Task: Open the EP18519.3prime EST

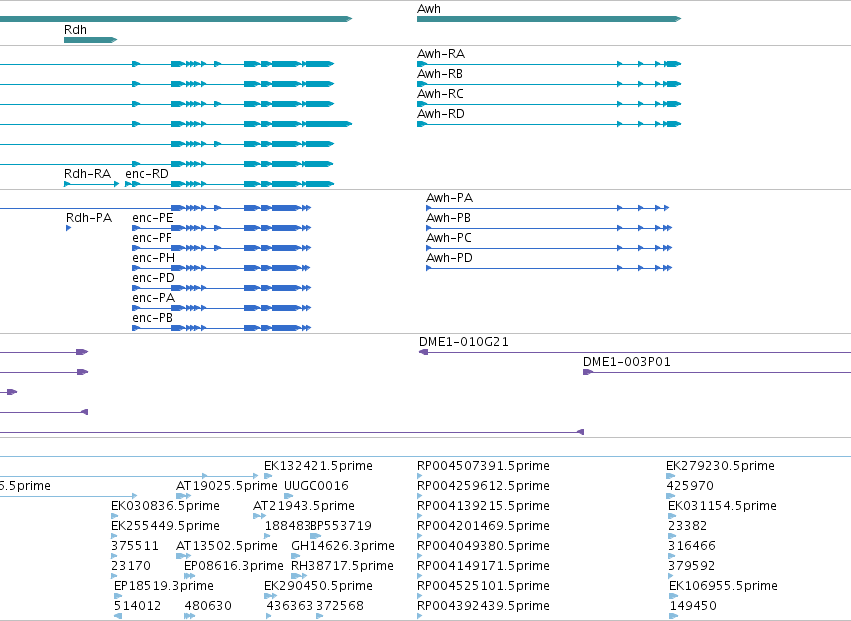Action: pos(163,586)
